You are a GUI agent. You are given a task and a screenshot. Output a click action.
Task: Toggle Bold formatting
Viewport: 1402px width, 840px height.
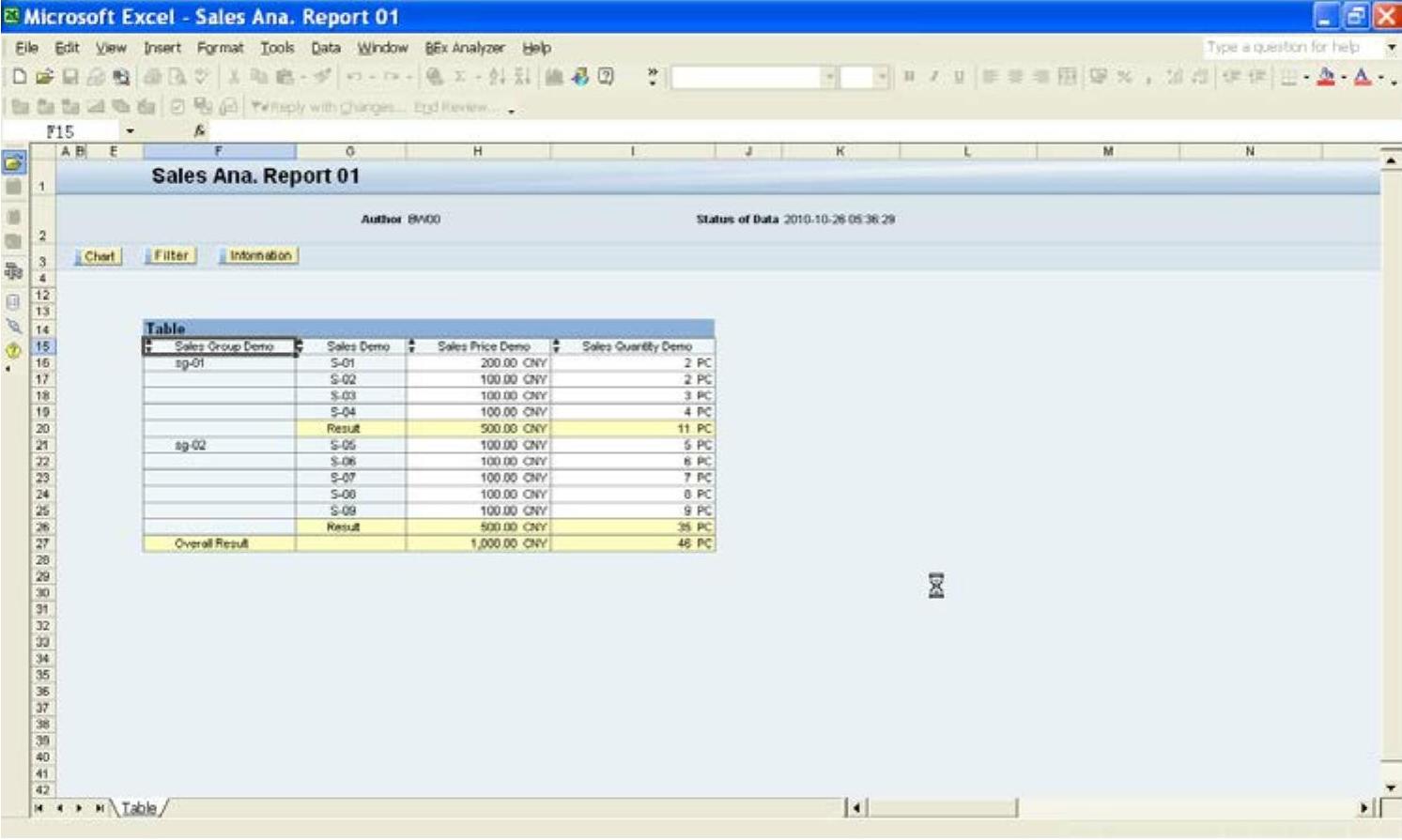pyautogui.click(x=908, y=77)
